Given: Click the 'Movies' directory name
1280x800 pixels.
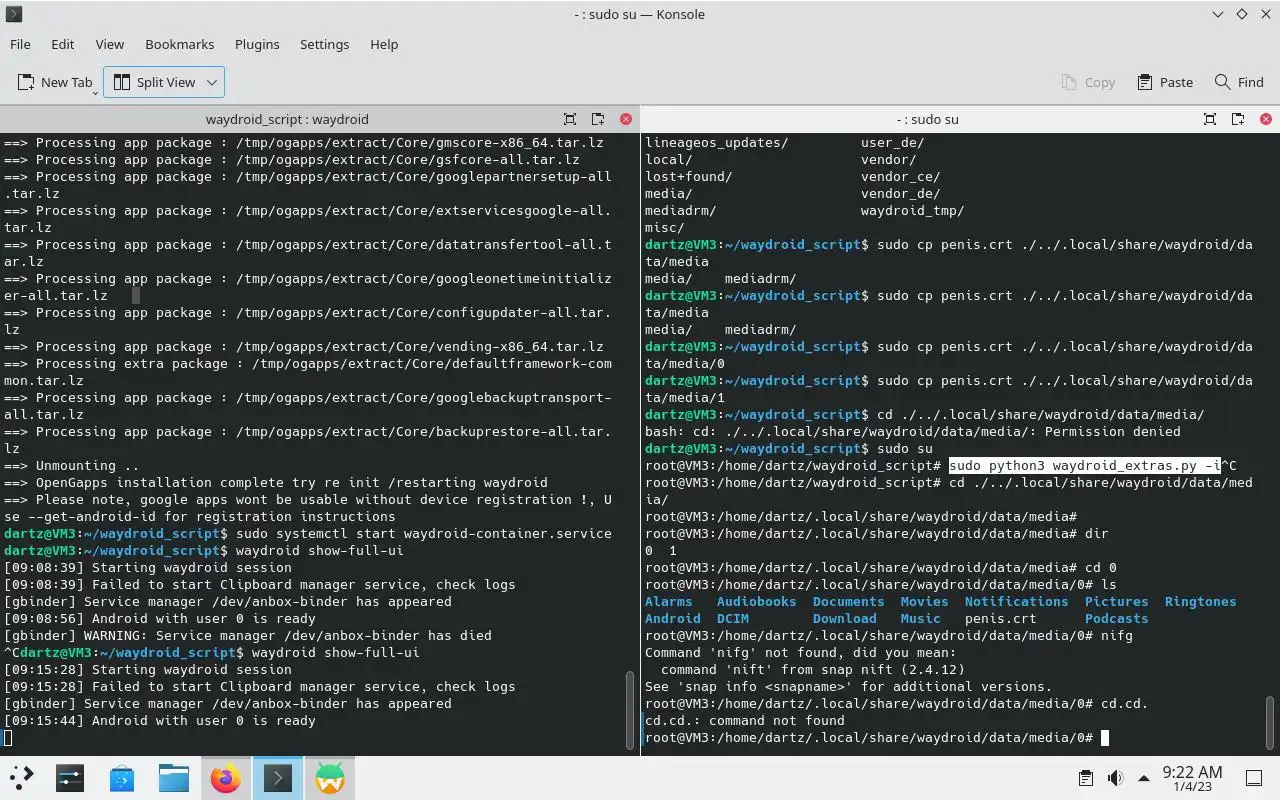Looking at the screenshot, I should tap(924, 601).
